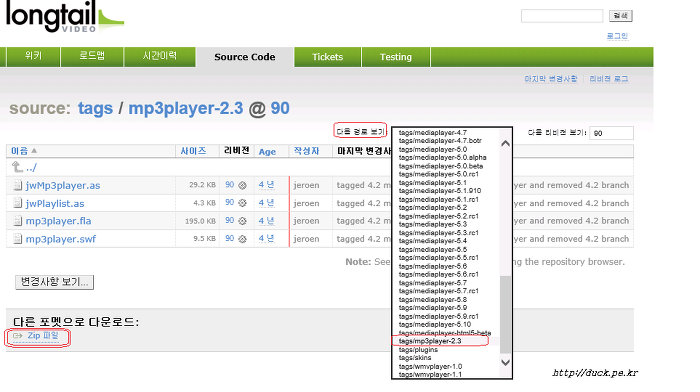Pick tags/mediaplayer-5.10 from the list

pos(435,325)
